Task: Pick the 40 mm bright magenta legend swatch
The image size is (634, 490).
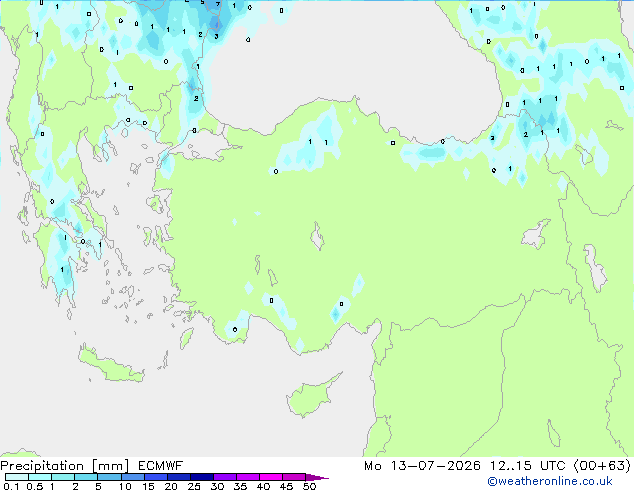Action: point(271,477)
